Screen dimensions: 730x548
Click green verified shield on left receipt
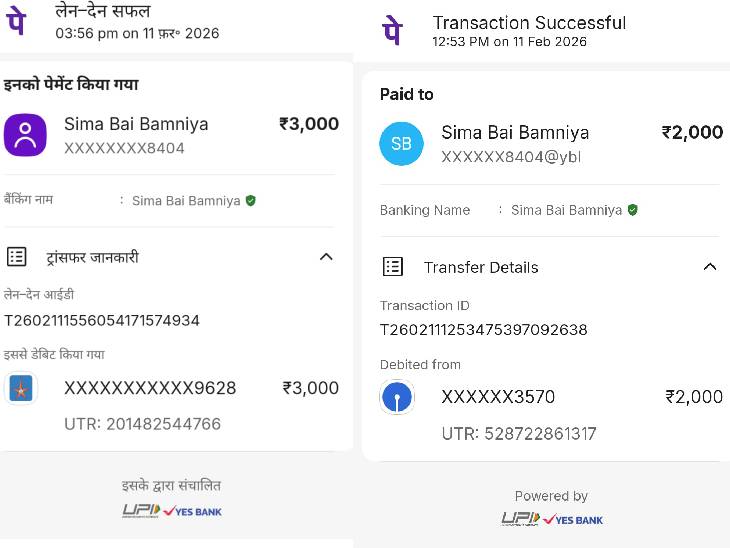tap(251, 200)
